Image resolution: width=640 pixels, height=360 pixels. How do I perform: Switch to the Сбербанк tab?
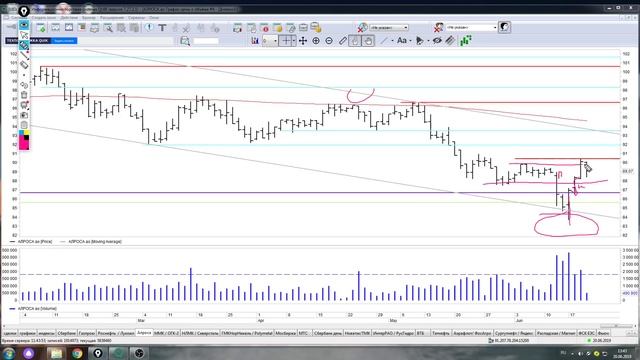[67, 333]
